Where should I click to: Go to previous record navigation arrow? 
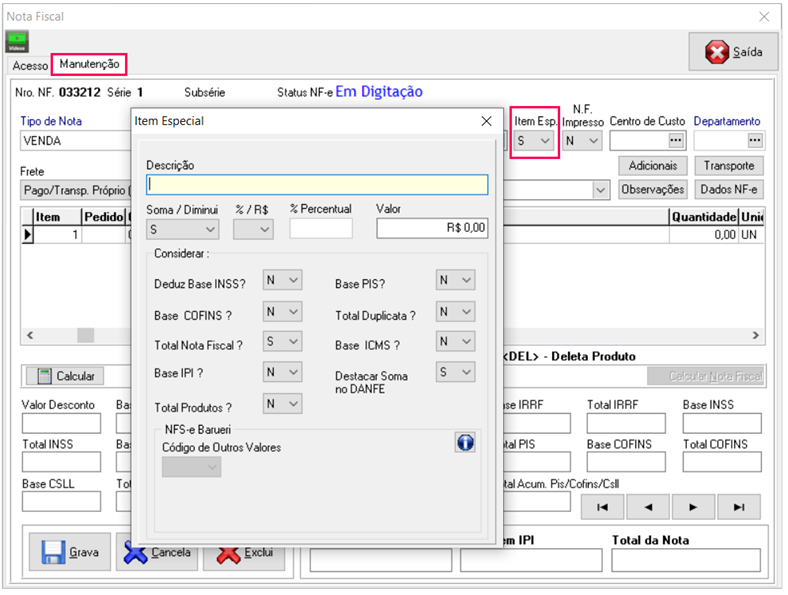pos(648,507)
